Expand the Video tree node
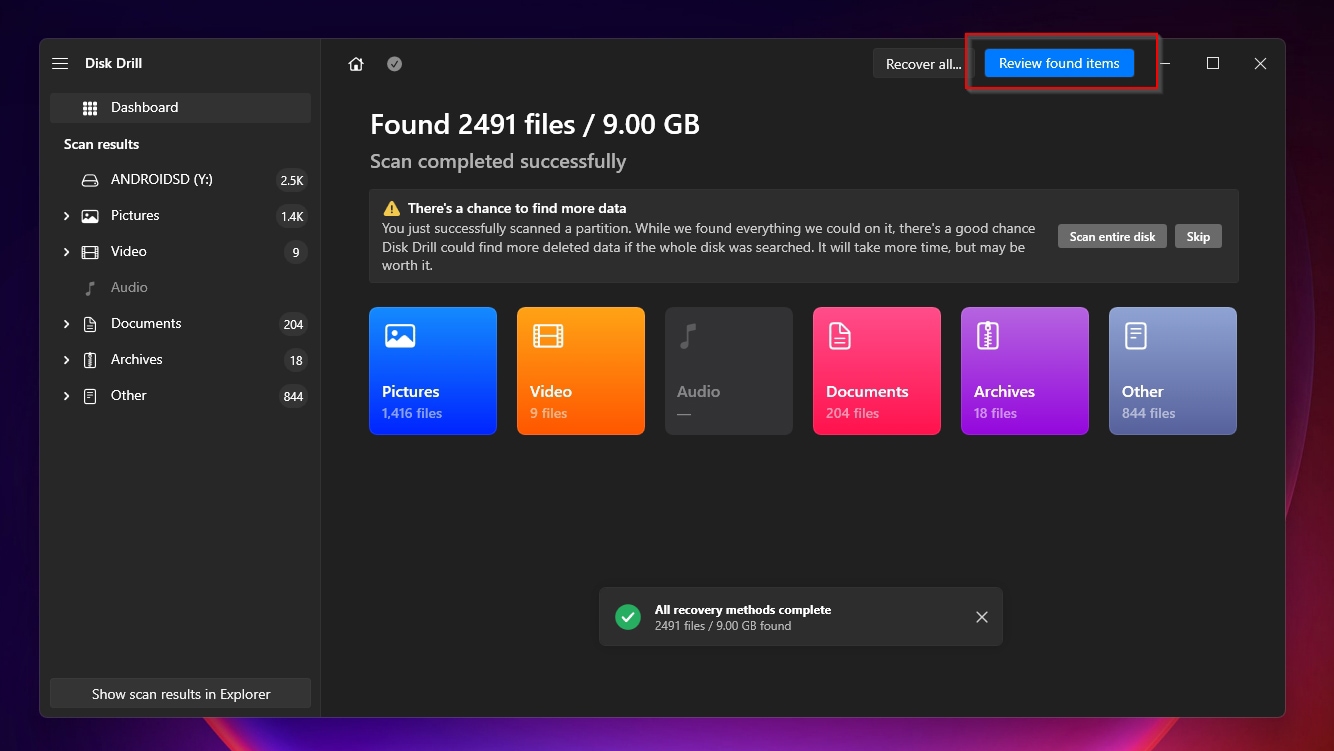 [x=66, y=252]
